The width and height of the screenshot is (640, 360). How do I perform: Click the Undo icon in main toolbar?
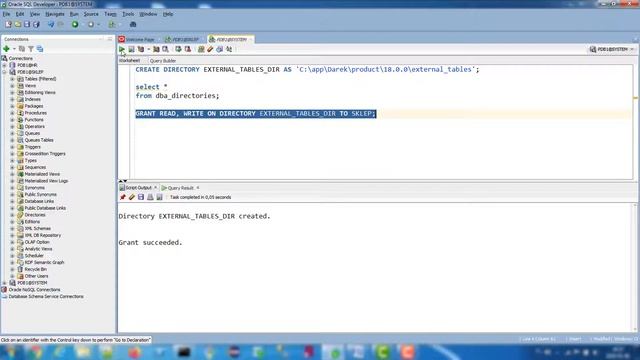[51, 24]
